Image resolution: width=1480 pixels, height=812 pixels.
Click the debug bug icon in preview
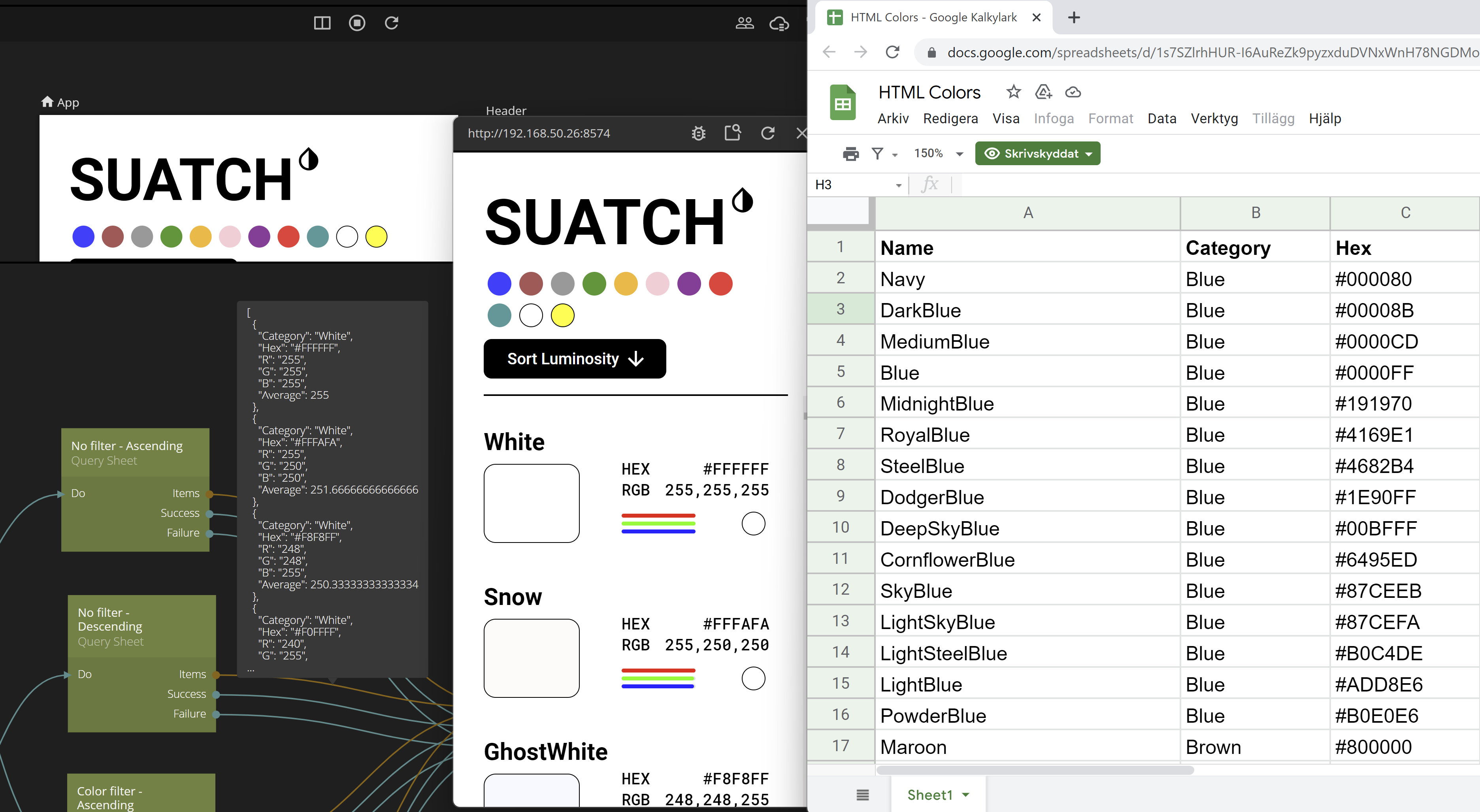tap(698, 133)
